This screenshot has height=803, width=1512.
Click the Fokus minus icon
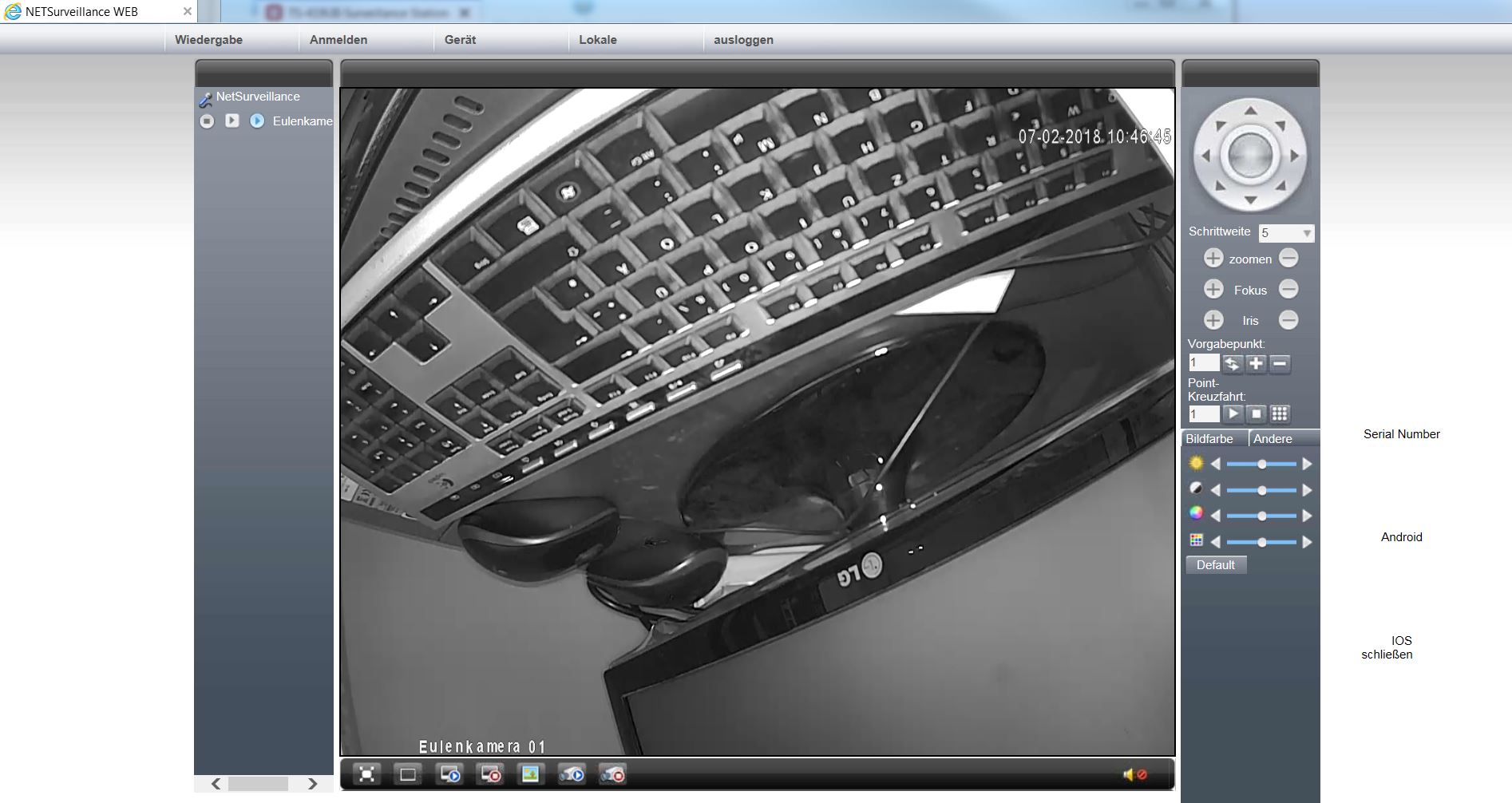[x=1288, y=289]
